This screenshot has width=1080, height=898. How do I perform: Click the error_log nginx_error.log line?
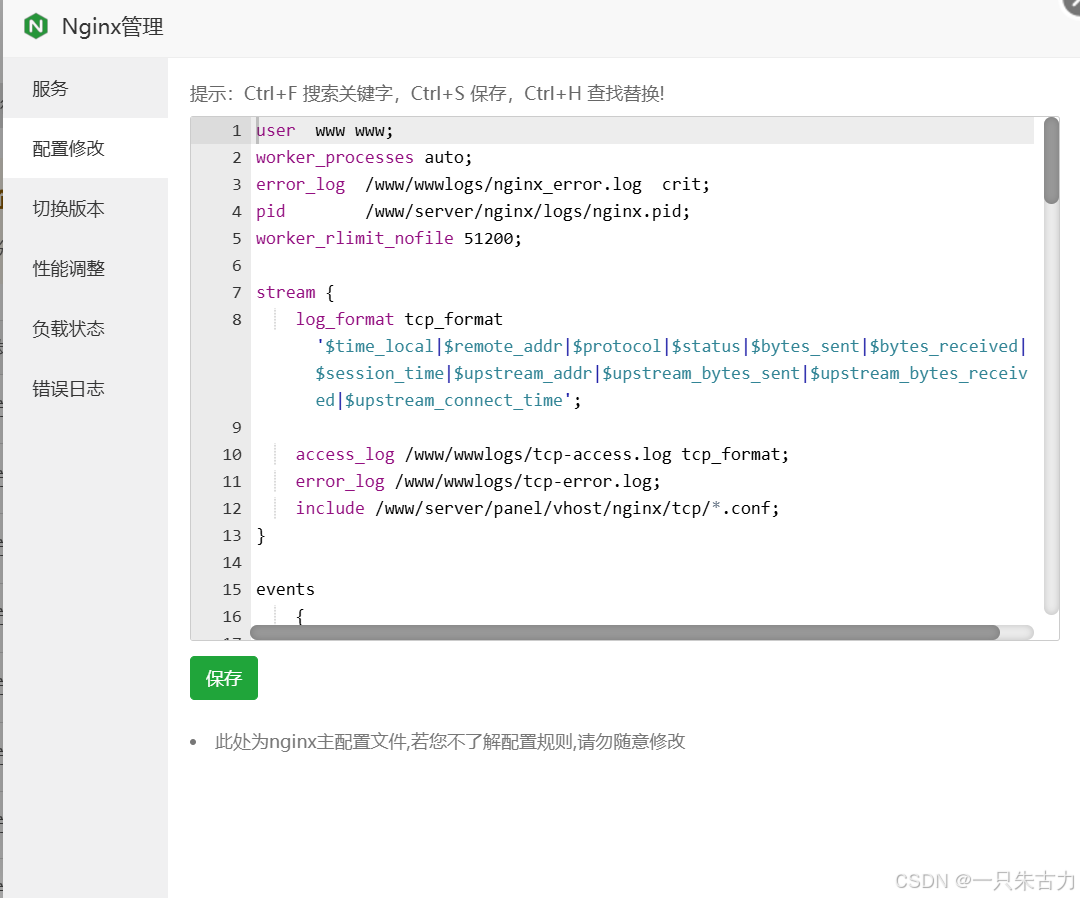tap(483, 185)
